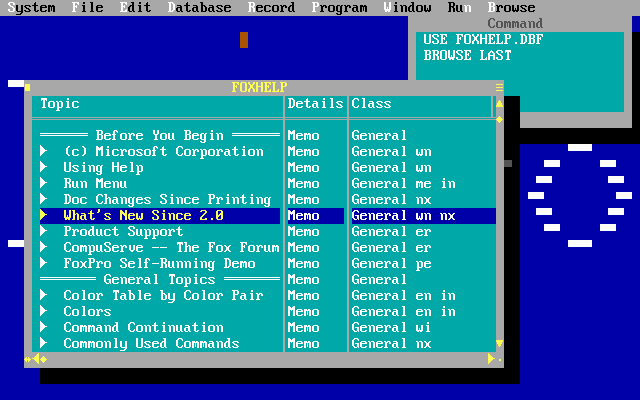Expand the What's New Since 2.0 arrow
Screen dimensions: 640x400
click(44, 215)
